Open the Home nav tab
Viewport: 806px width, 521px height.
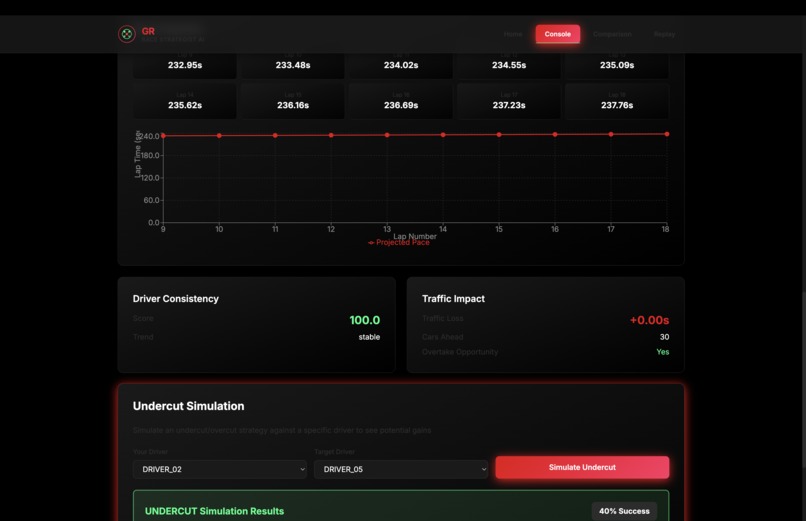pyautogui.click(x=512, y=34)
